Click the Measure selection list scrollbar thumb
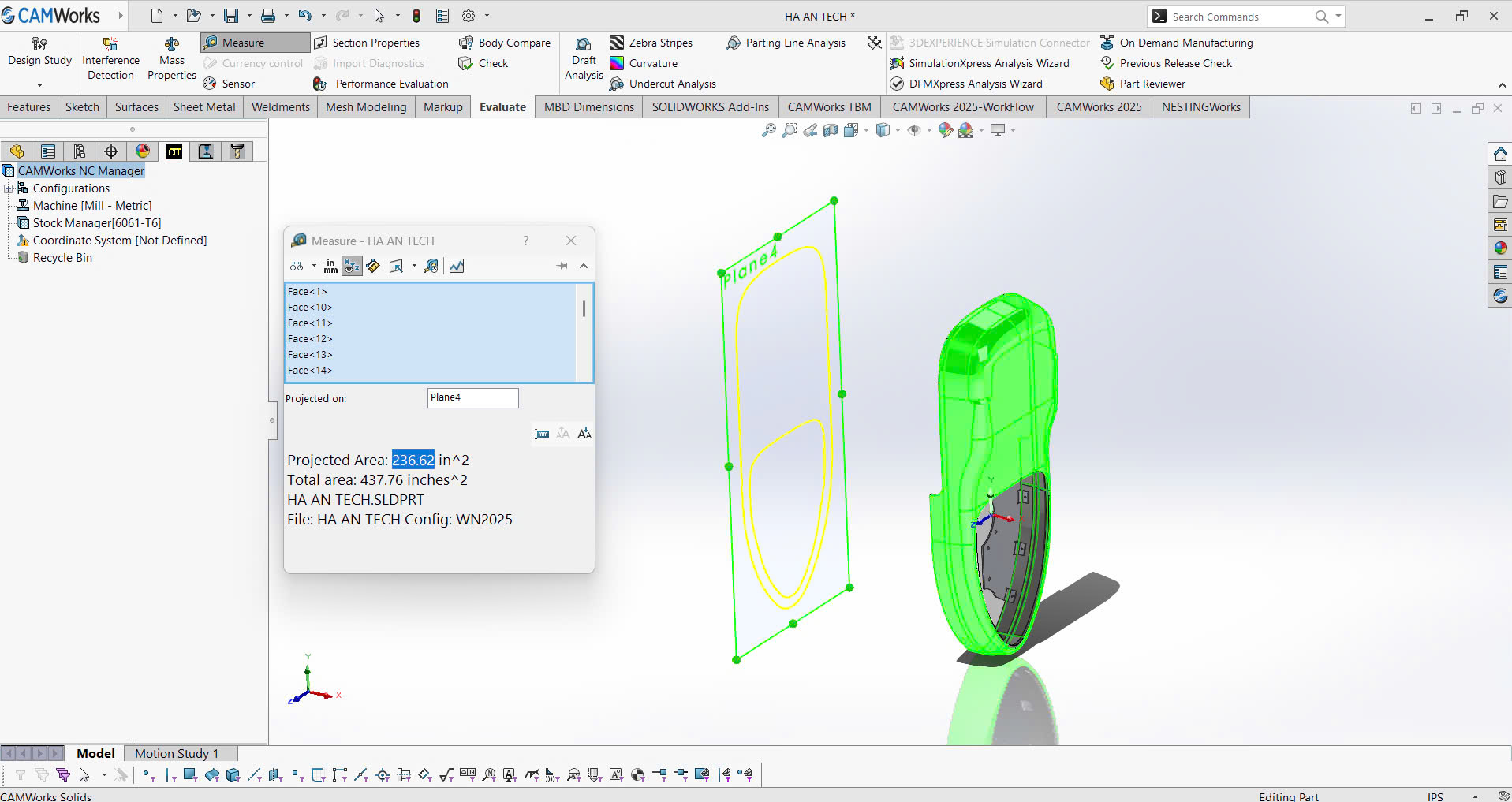The width and height of the screenshot is (1512, 802). click(584, 308)
